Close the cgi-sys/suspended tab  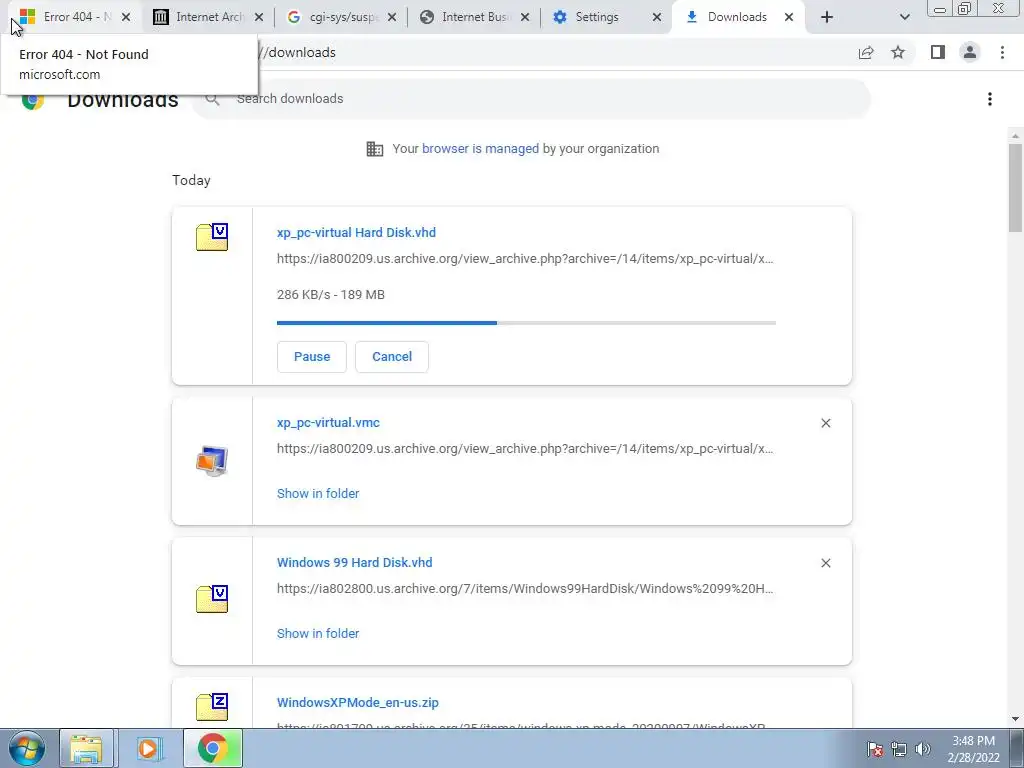click(x=392, y=18)
